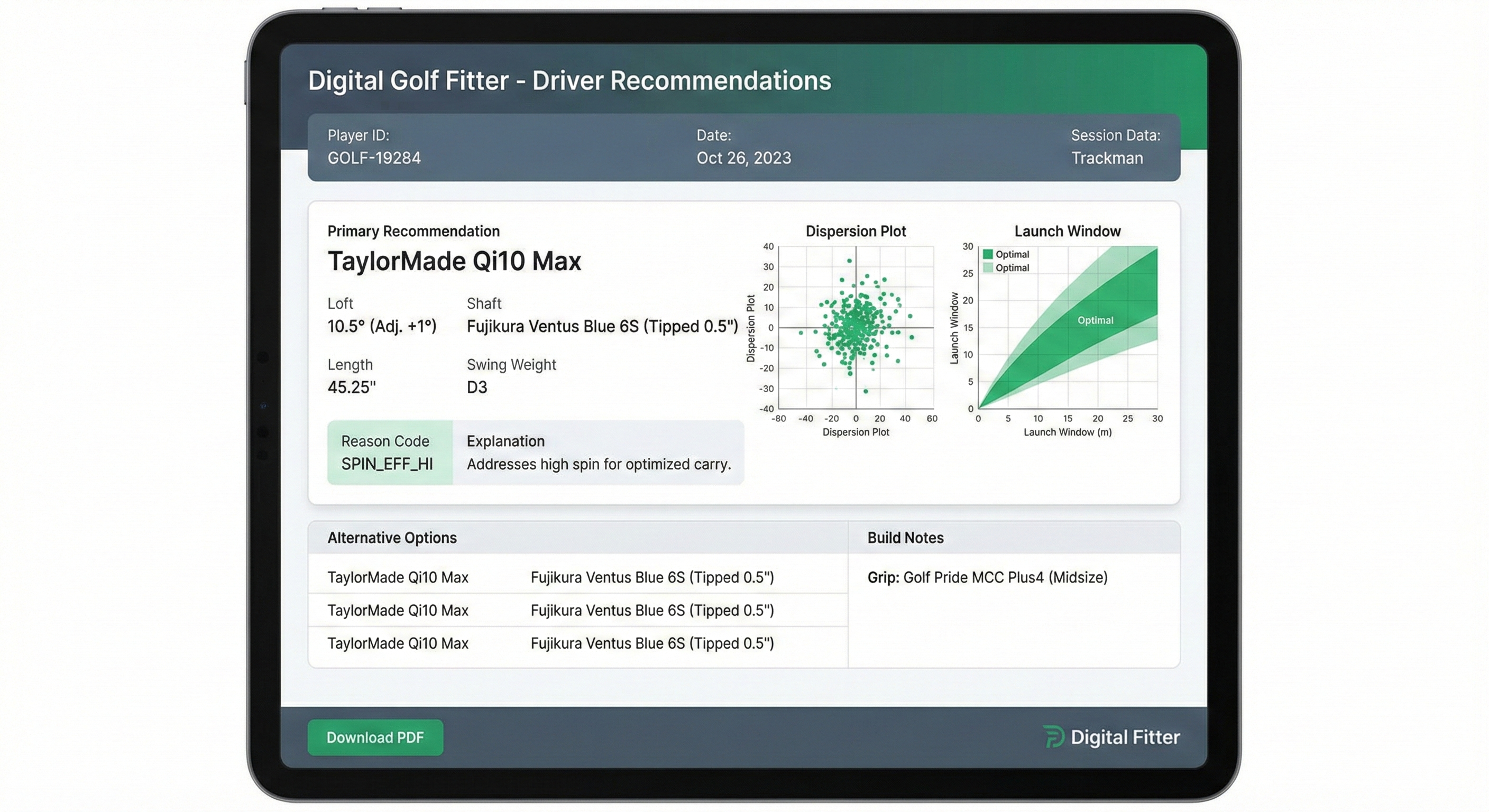Viewport: 1489px width, 812px height.
Task: Open the Launch Window area chart
Action: (x=1068, y=327)
